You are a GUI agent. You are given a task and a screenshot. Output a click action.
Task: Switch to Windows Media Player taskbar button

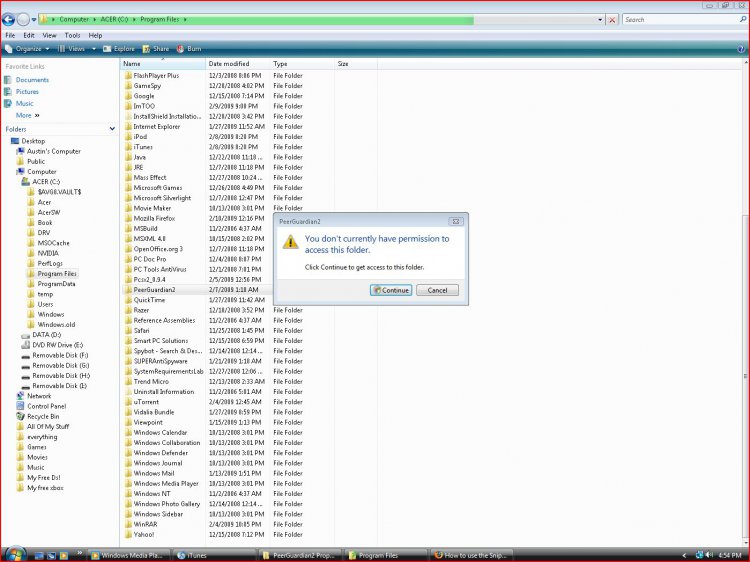[x=127, y=555]
